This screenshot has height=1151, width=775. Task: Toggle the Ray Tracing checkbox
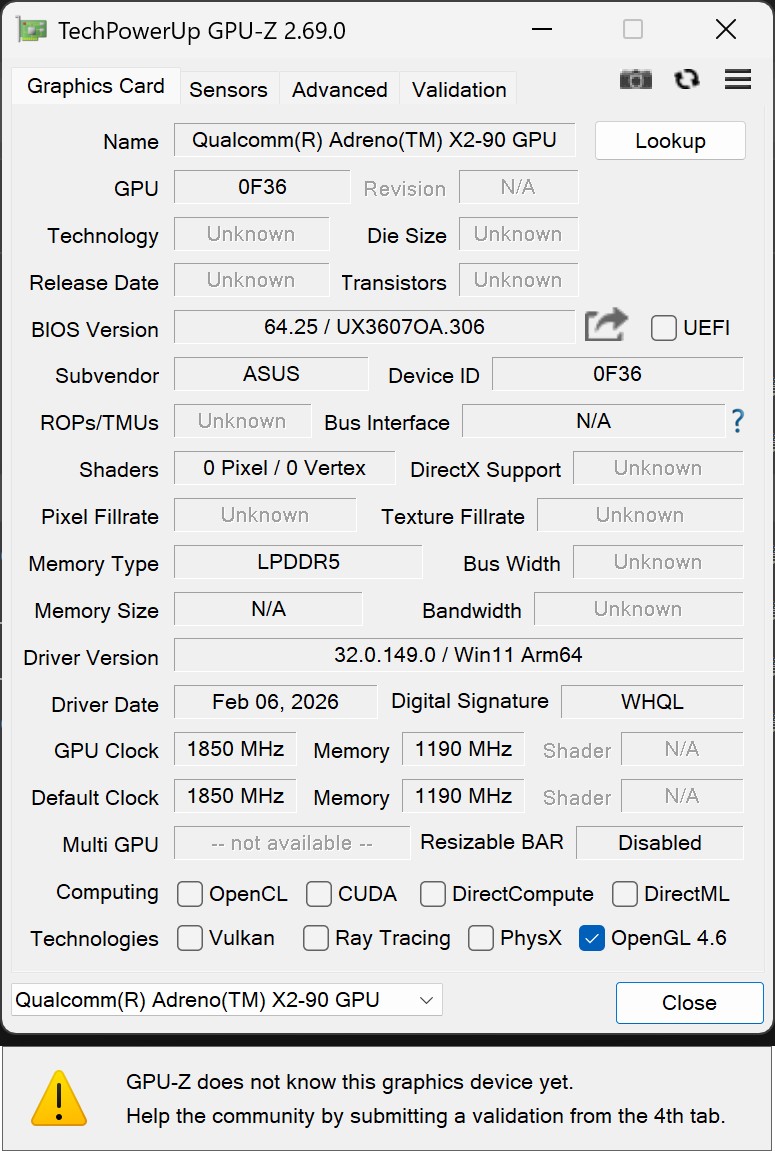316,938
